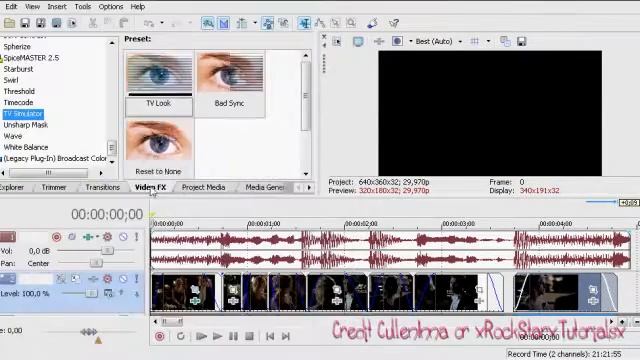Screen dimensions: 640x360
Task: Switch to the Transitions tab
Action: tap(102, 187)
